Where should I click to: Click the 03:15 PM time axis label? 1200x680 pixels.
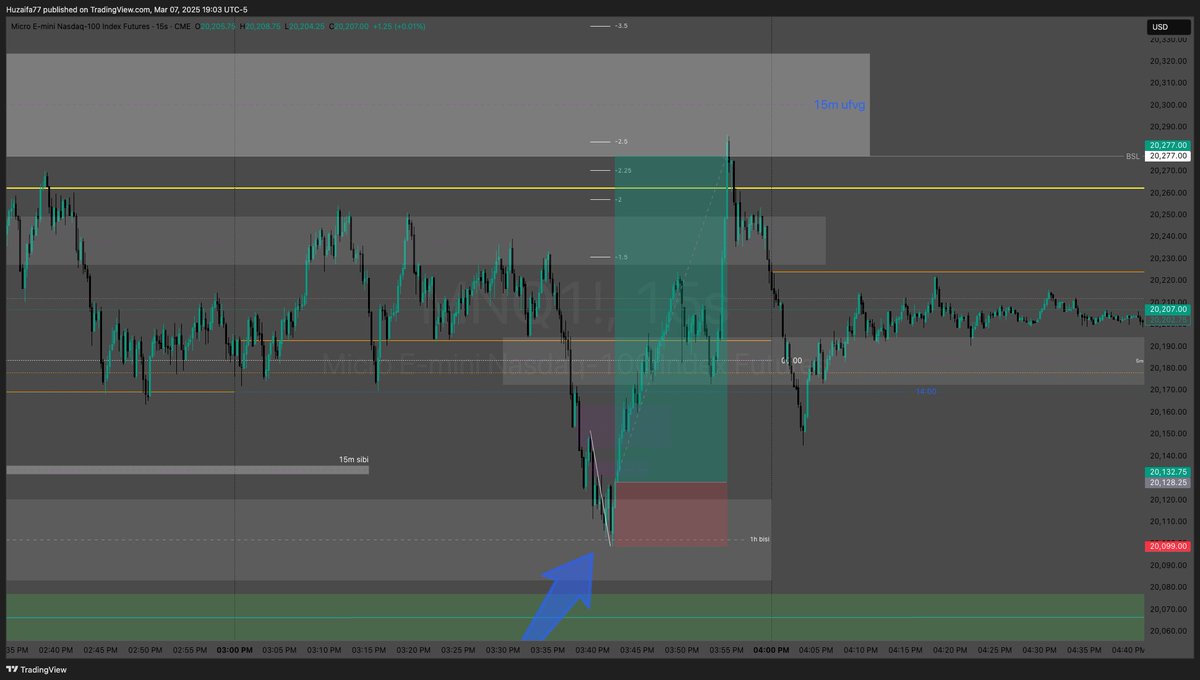(x=368, y=650)
